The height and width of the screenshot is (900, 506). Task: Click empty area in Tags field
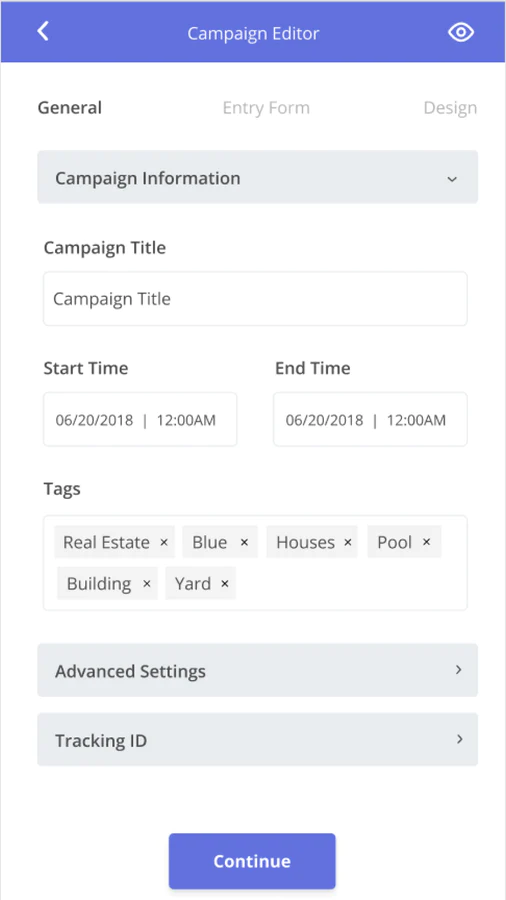(x=350, y=585)
